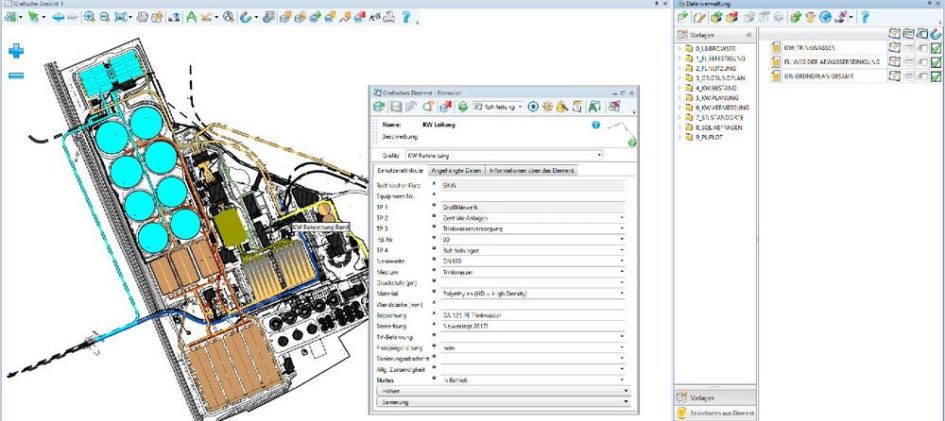945x421 pixels.
Task: Expand the 4_KW:BESTAND folder in tree
Action: [x=680, y=89]
